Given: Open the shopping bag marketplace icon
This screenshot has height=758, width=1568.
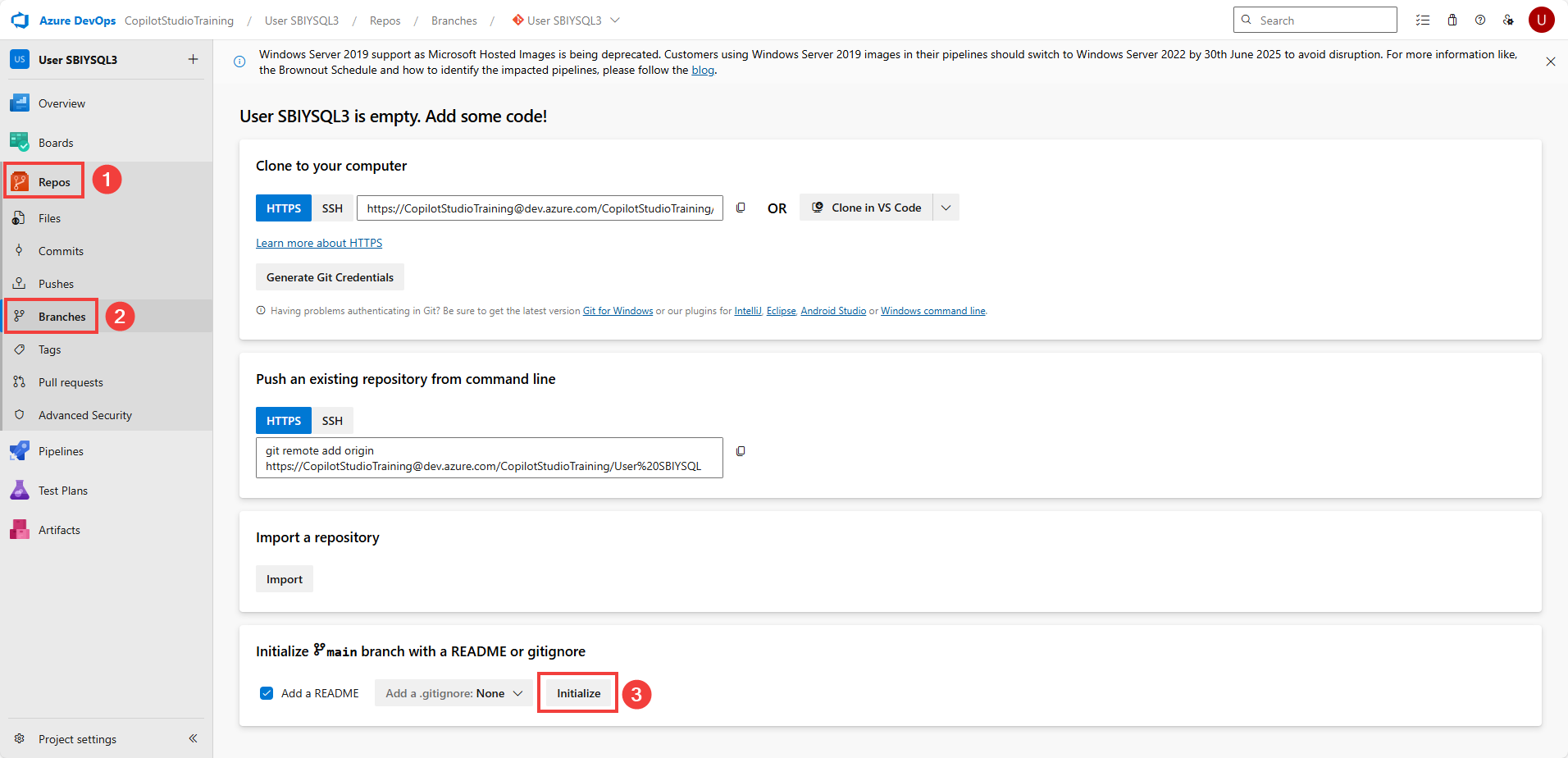Looking at the screenshot, I should pos(1452,21).
